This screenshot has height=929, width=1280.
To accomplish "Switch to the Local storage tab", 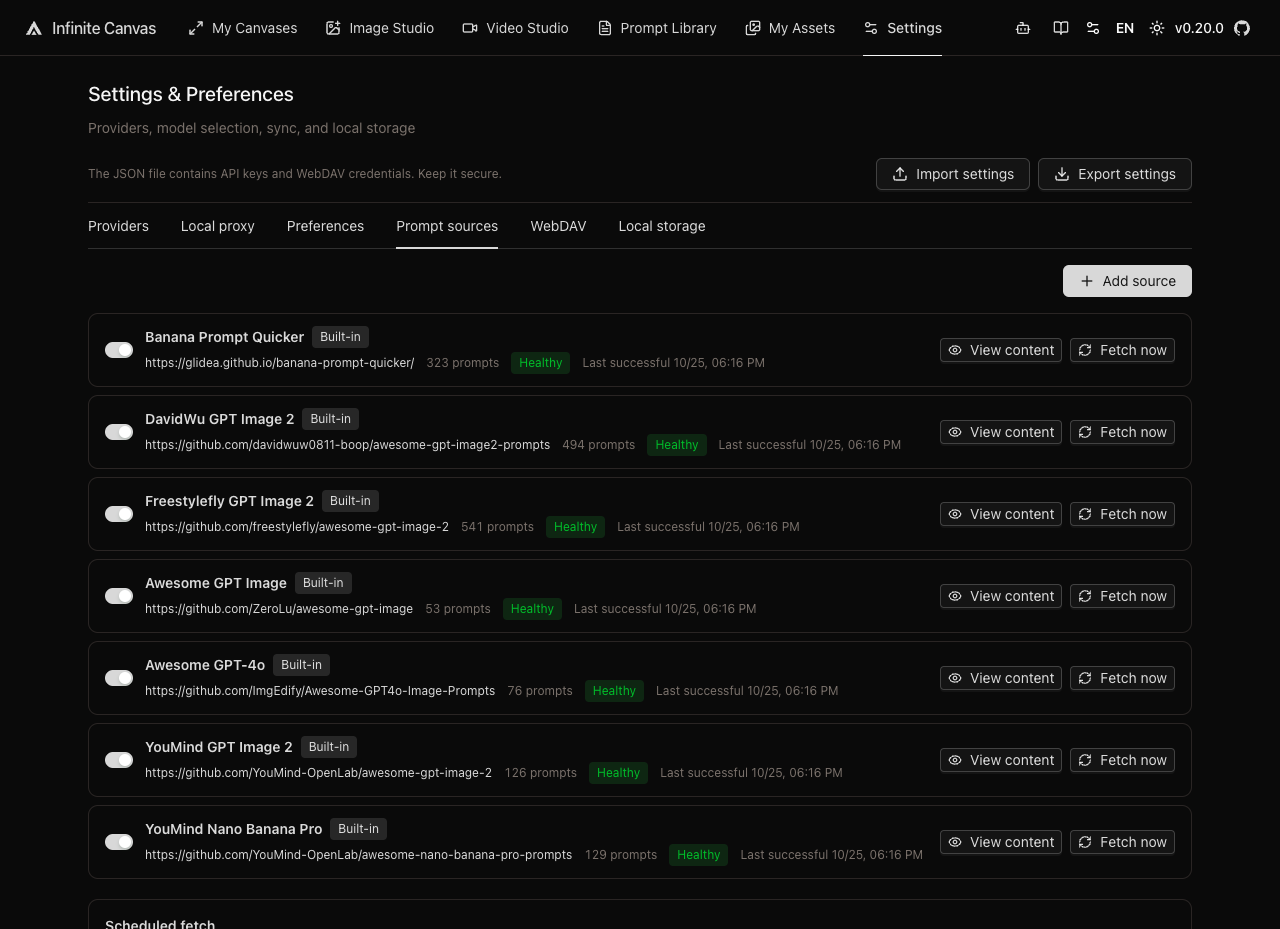I will 662,226.
